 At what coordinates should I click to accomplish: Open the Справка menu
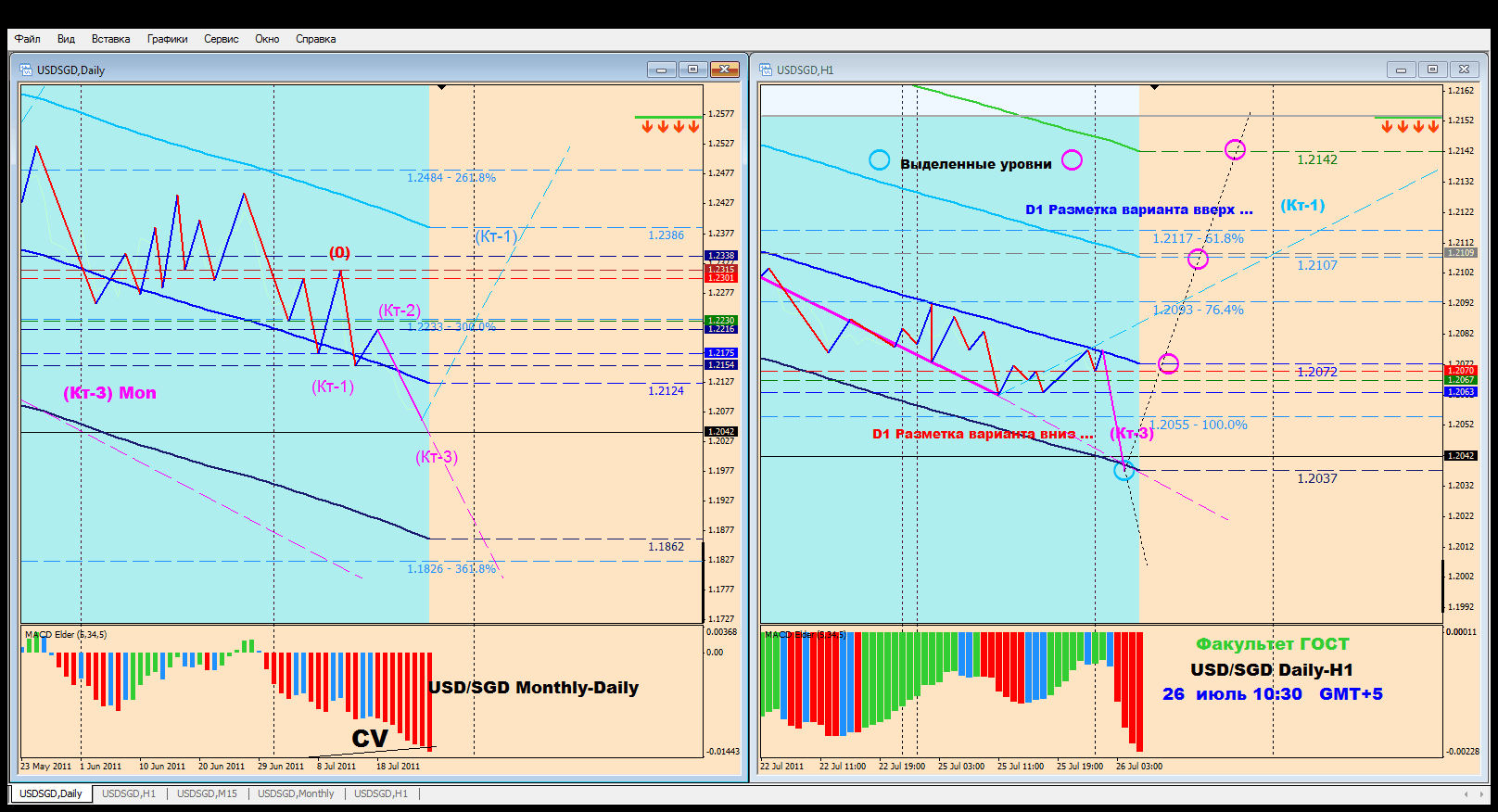click(316, 39)
